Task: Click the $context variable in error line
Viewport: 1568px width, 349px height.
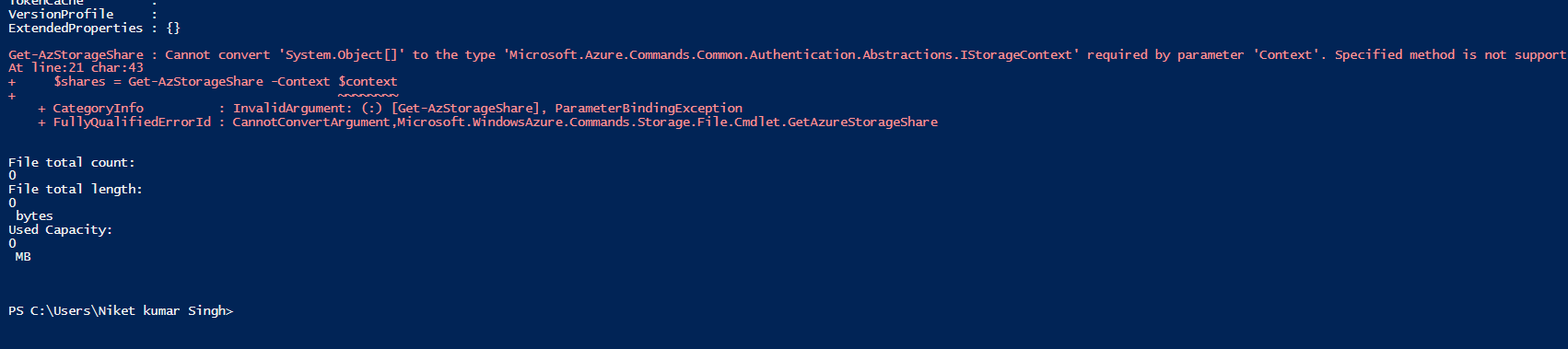Action: click(x=368, y=82)
